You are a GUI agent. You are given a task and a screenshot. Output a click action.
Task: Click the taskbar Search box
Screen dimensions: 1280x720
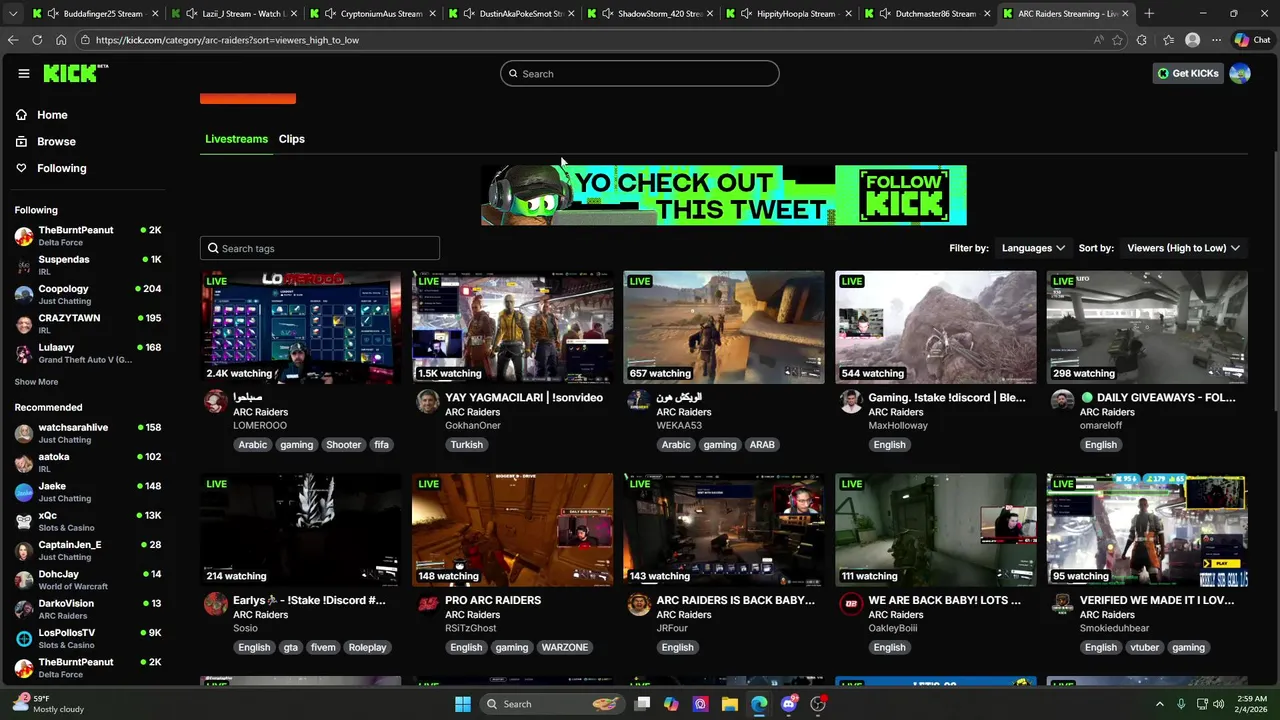click(x=553, y=704)
